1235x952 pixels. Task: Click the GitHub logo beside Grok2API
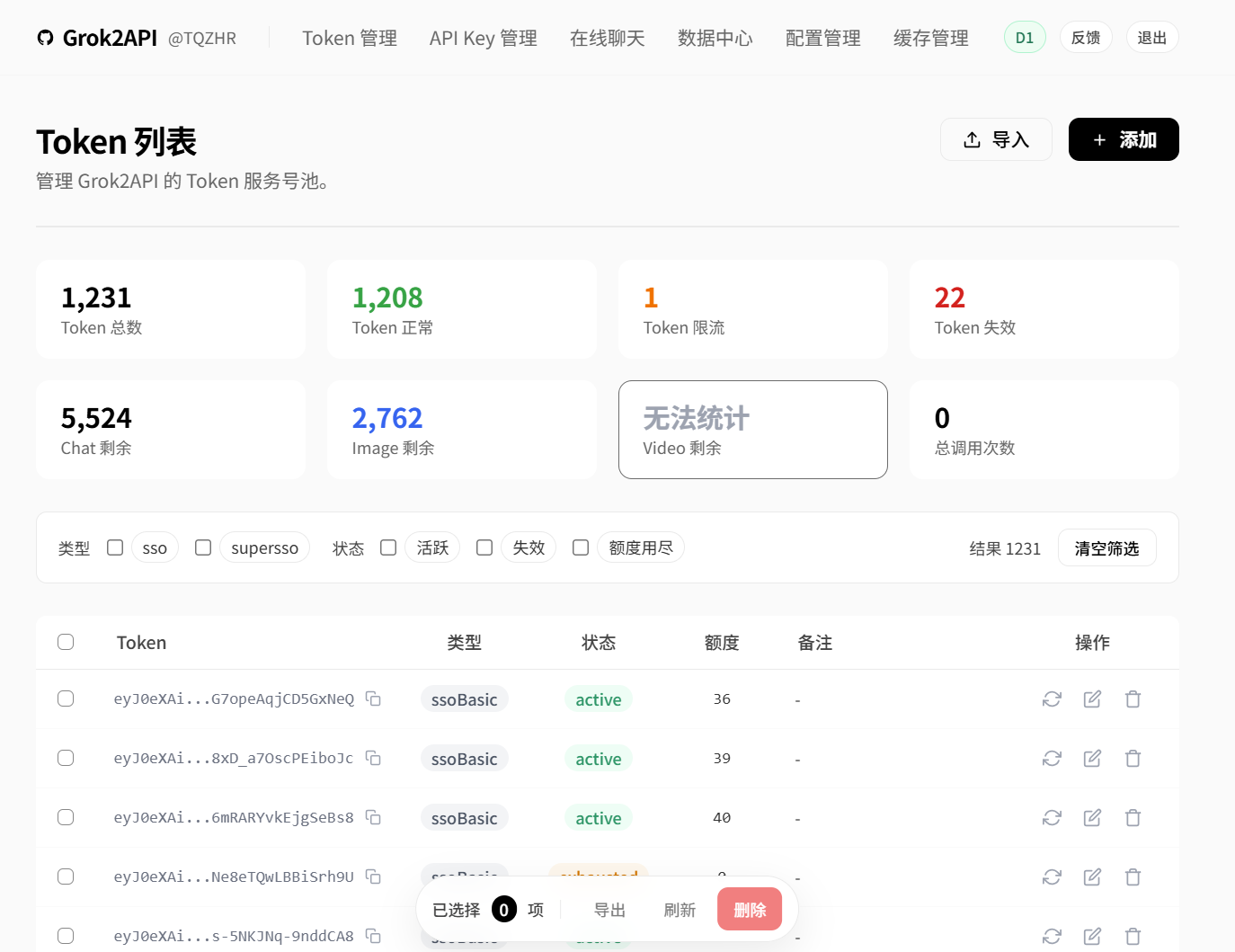(45, 38)
